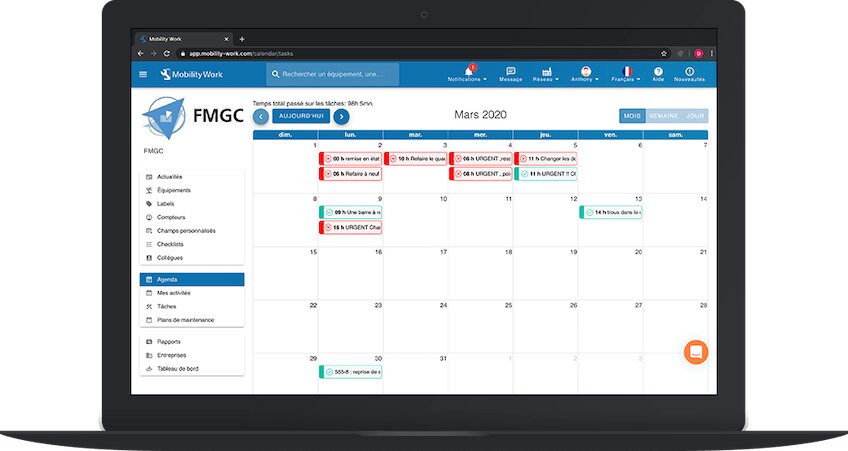Open the Français language dropdown
Image resolution: width=848 pixels, height=451 pixels.
[626, 75]
